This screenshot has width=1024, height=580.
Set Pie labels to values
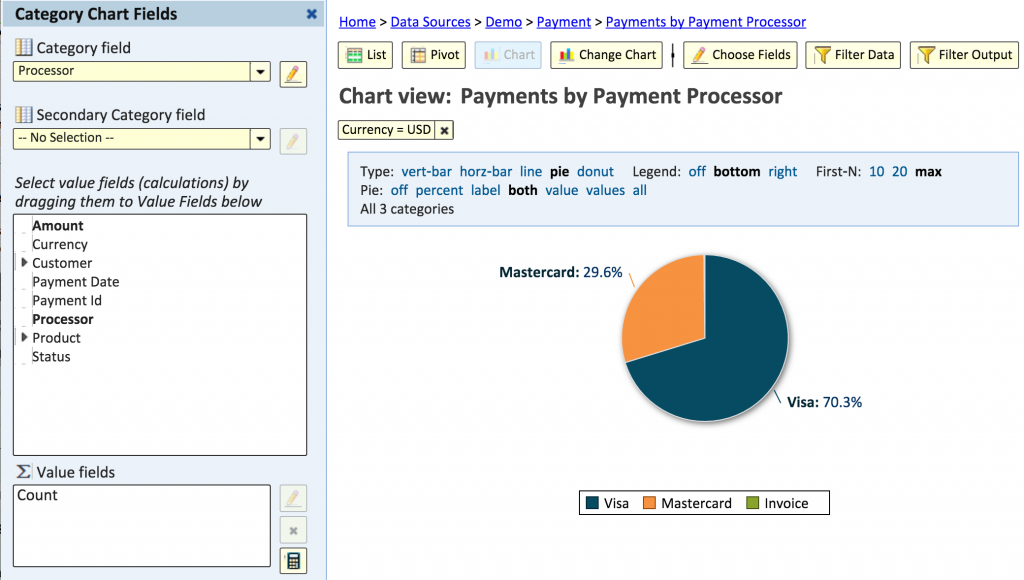point(605,190)
